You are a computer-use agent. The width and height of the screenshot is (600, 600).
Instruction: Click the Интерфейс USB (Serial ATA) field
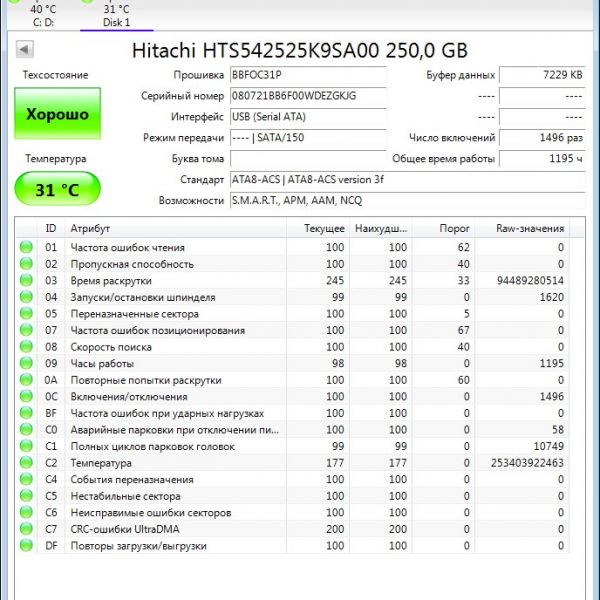[x=308, y=117]
